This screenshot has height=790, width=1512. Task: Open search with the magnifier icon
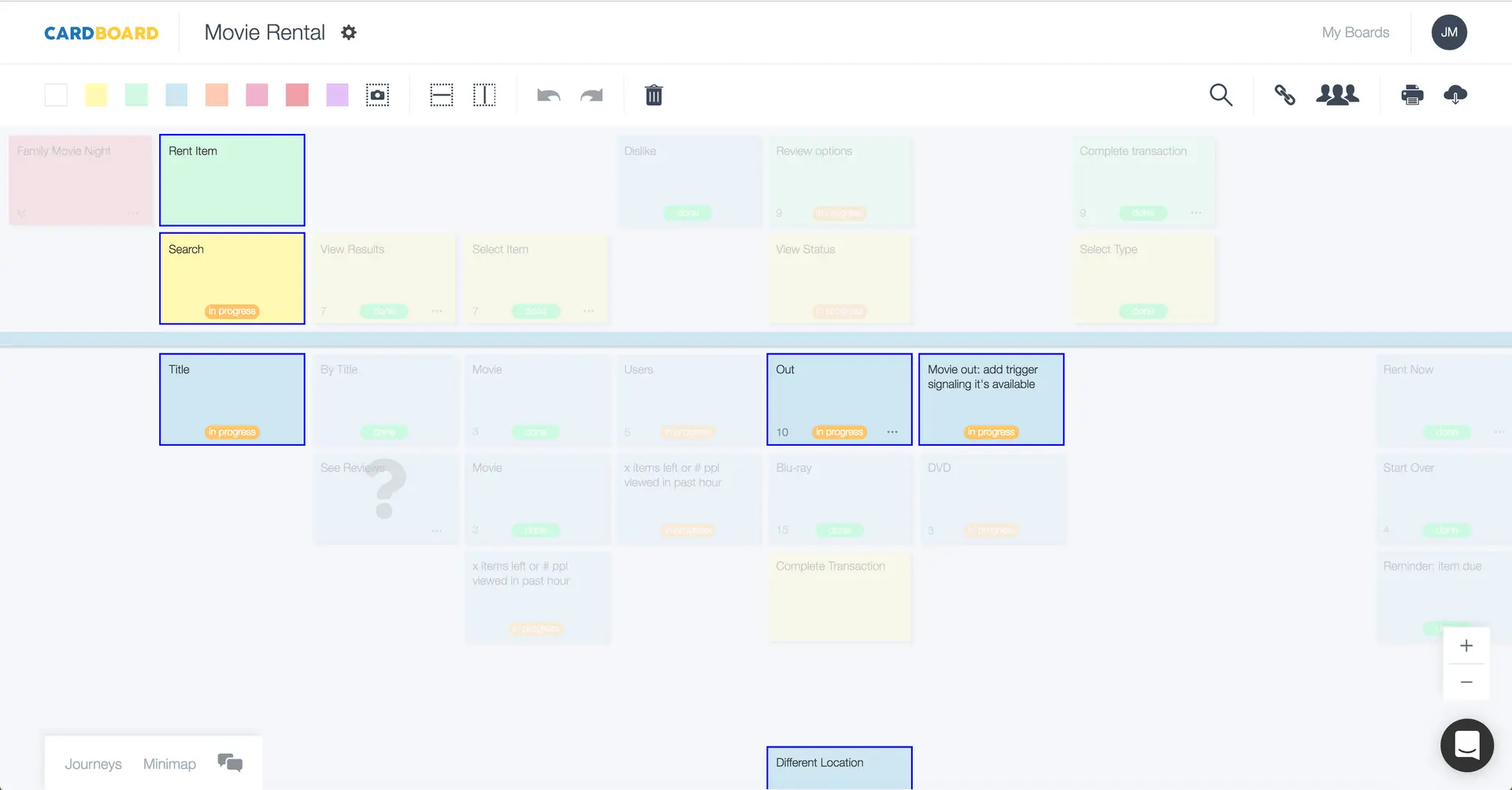pyautogui.click(x=1220, y=95)
